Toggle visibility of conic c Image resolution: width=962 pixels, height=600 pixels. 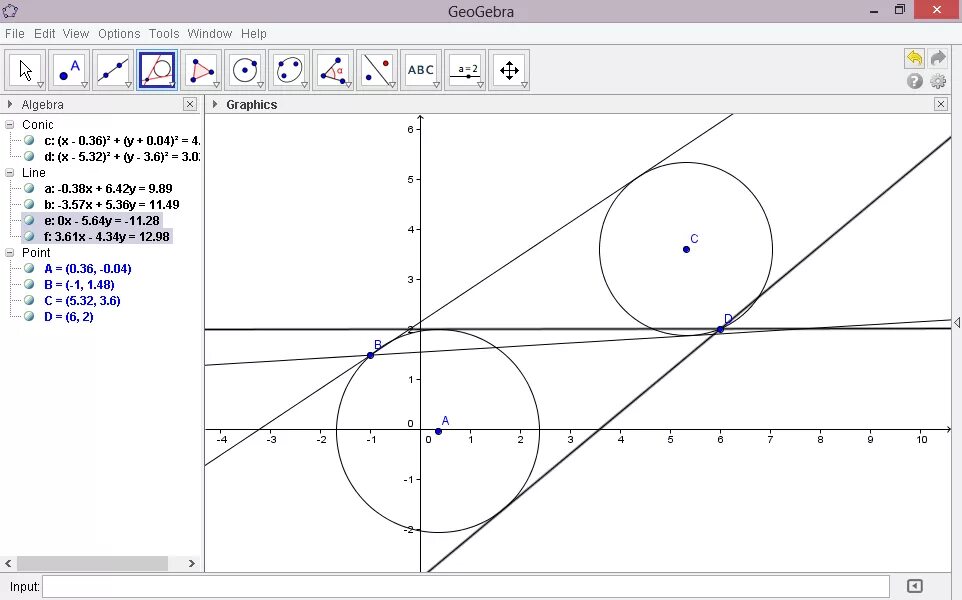click(x=29, y=140)
